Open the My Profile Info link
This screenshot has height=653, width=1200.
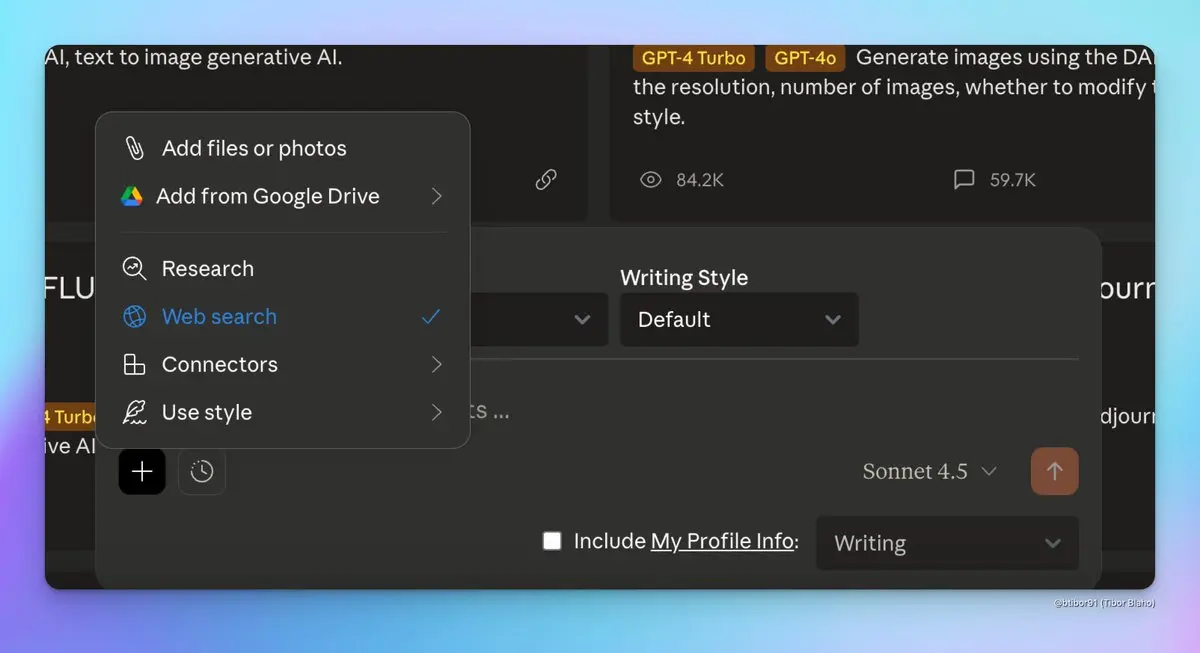point(722,542)
